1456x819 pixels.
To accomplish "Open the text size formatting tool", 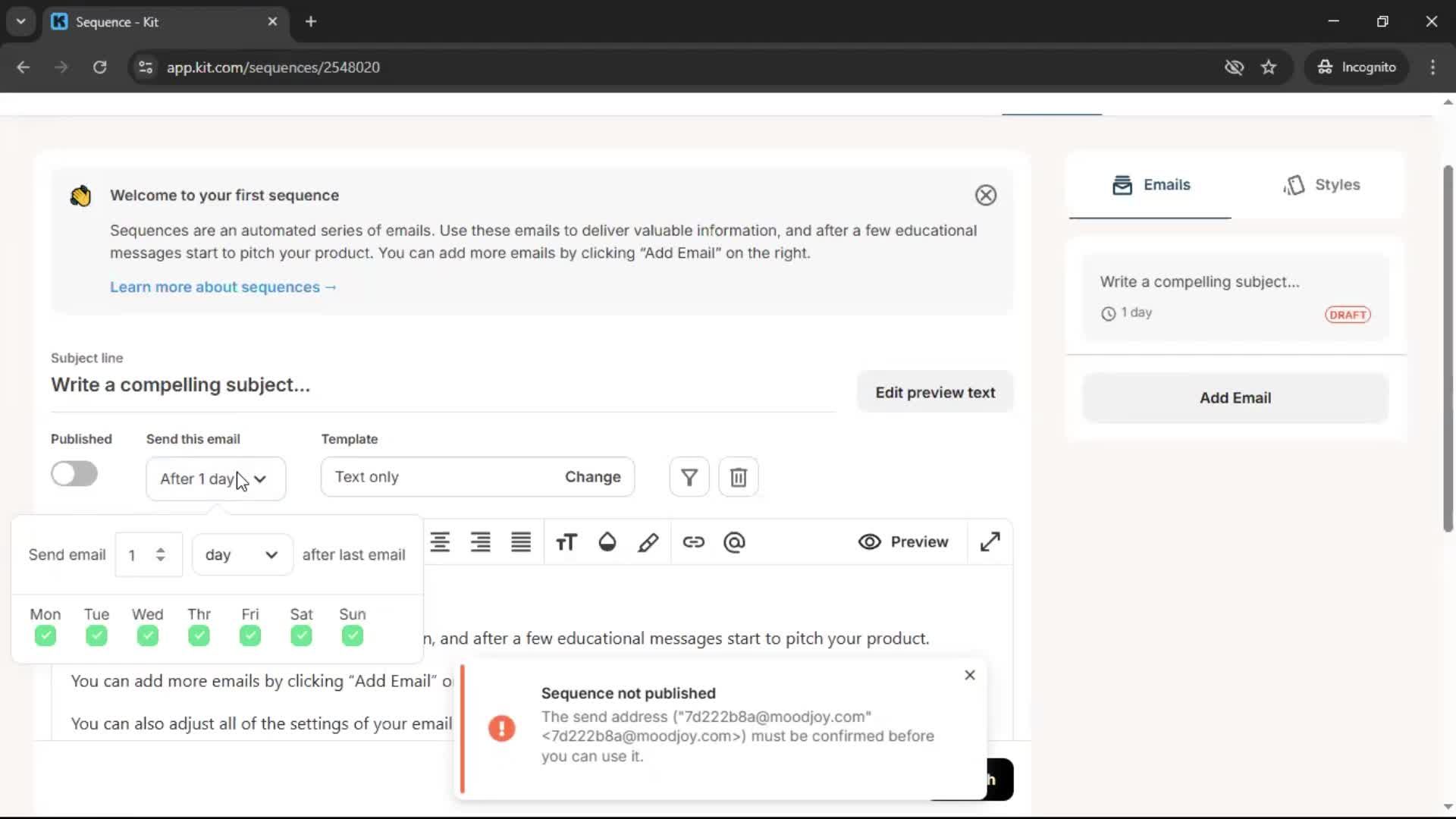I will click(x=566, y=541).
